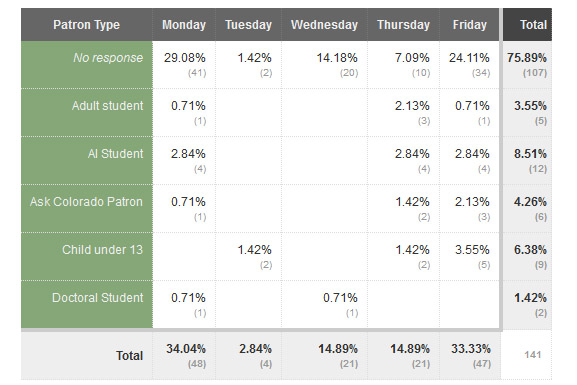The height and width of the screenshot is (385, 577).
Task: Click the dark Total column header
Action: coord(527,25)
